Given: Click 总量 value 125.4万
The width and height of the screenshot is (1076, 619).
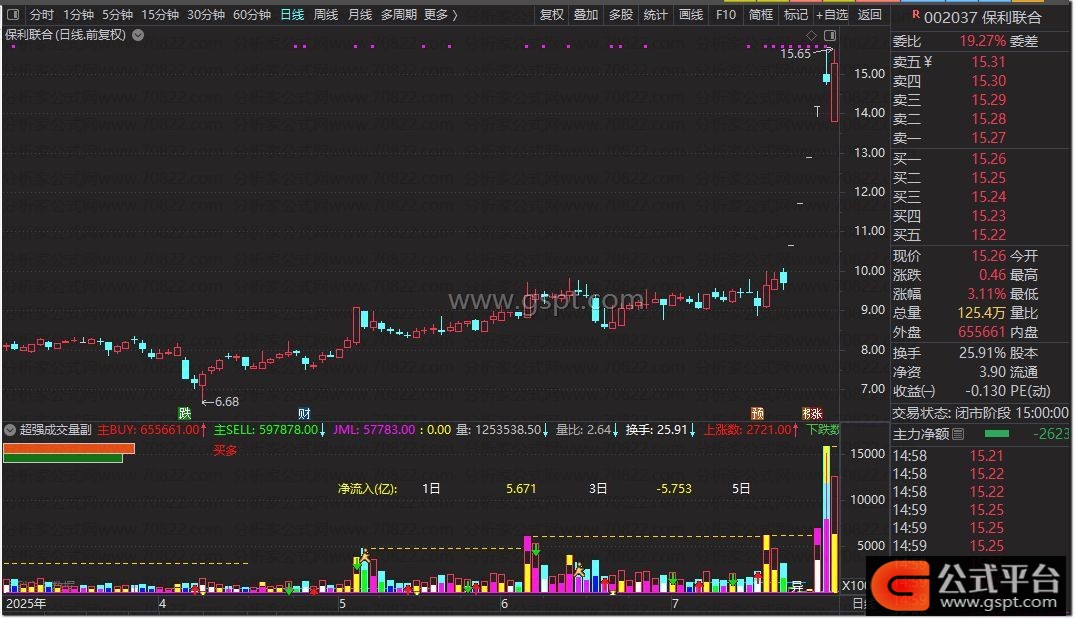Looking at the screenshot, I should [x=981, y=313].
